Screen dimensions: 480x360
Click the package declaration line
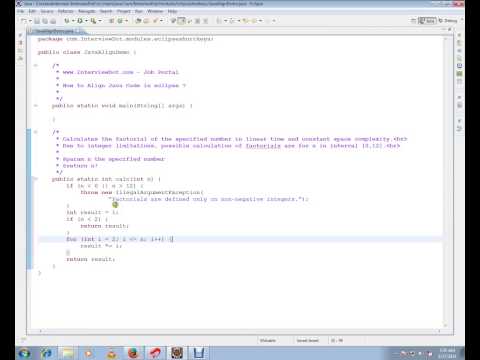(125, 39)
